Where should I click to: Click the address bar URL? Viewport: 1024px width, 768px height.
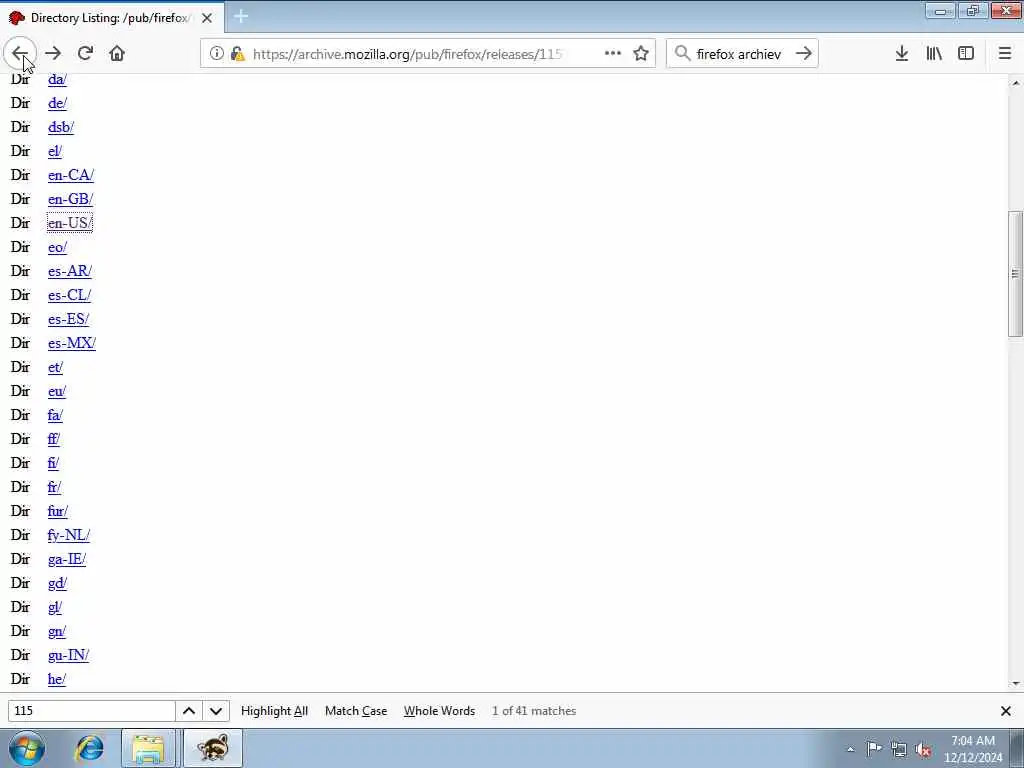(407, 54)
